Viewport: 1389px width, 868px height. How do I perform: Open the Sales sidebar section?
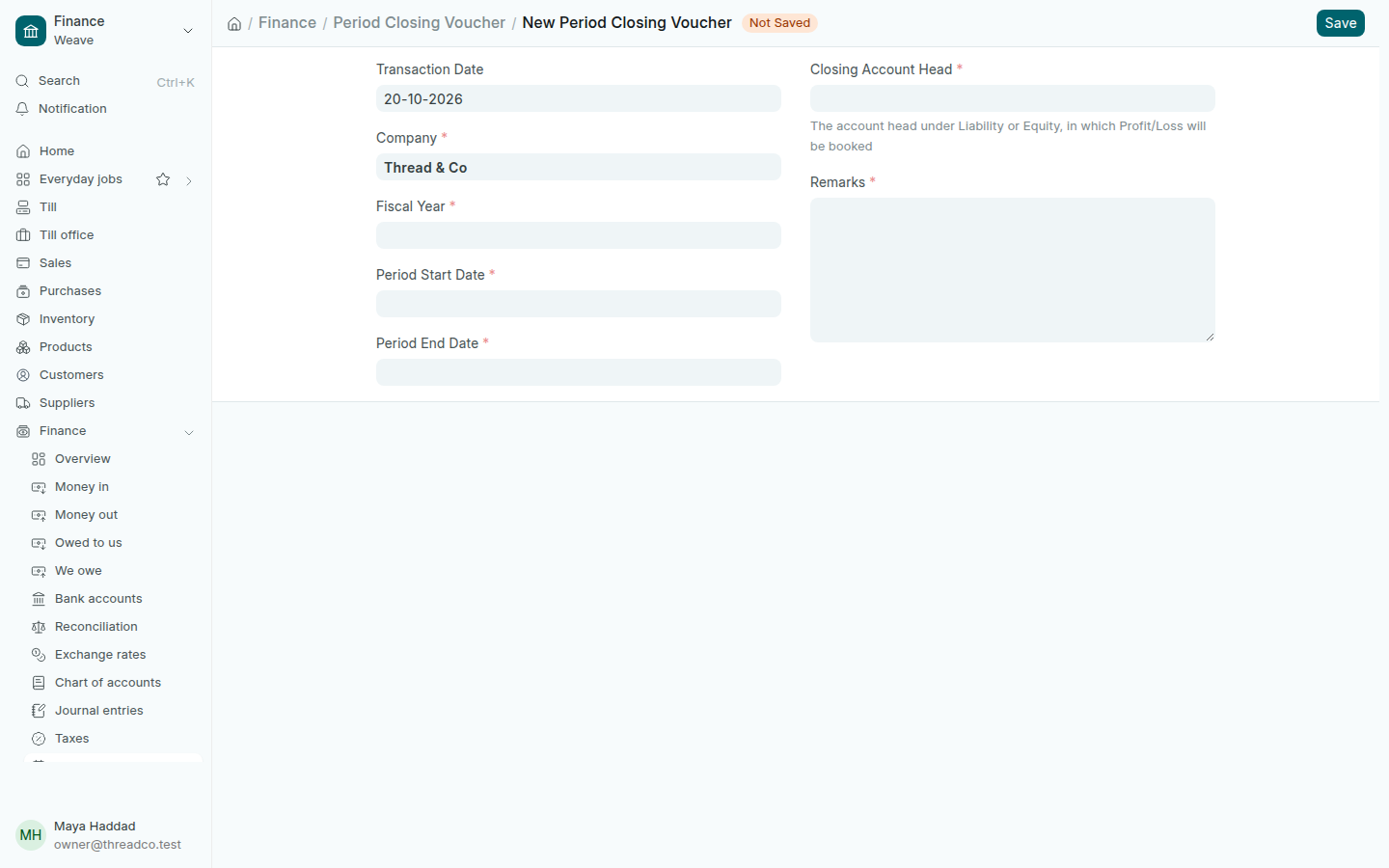(105, 263)
